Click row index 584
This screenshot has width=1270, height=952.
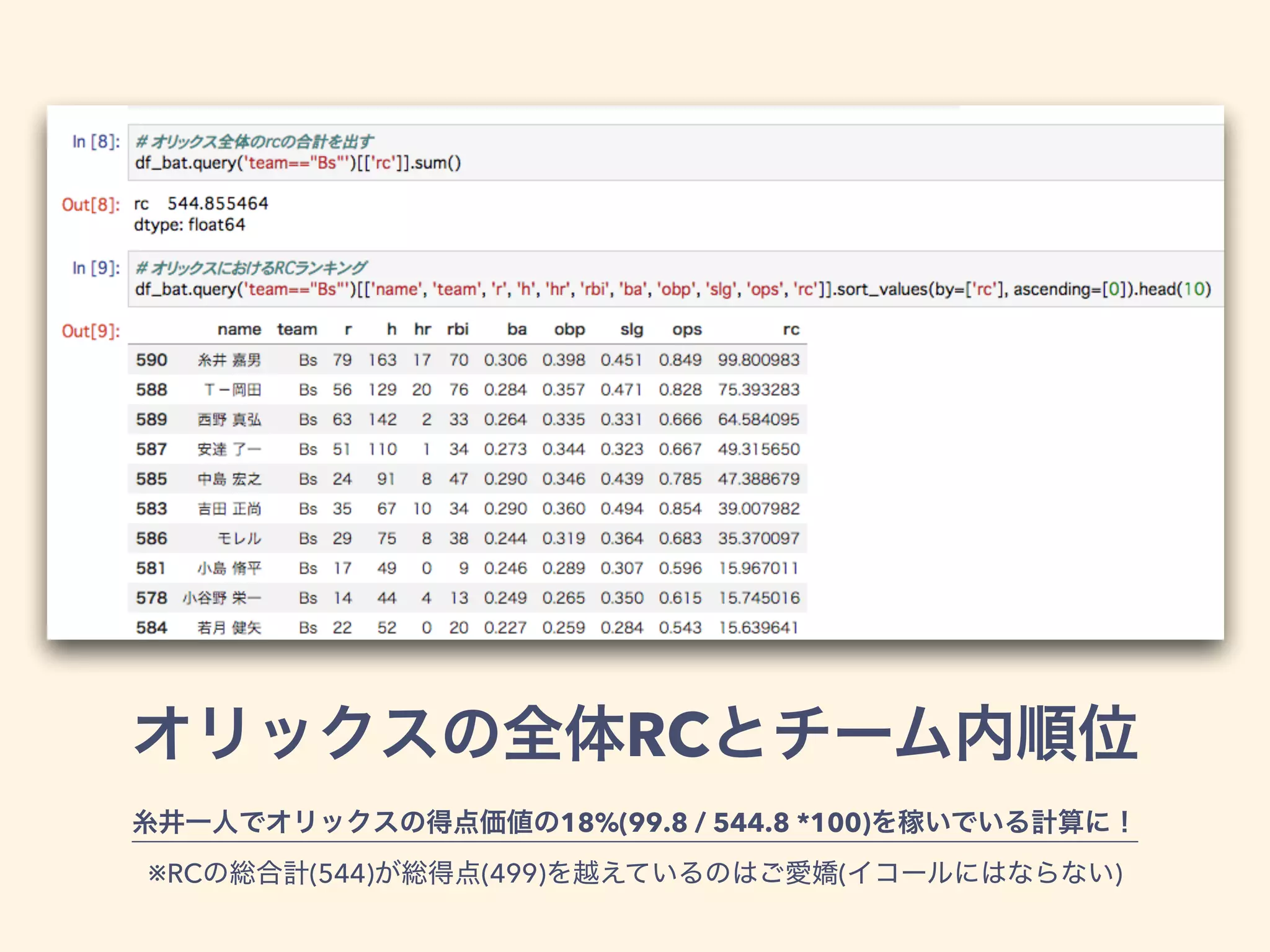(x=151, y=627)
